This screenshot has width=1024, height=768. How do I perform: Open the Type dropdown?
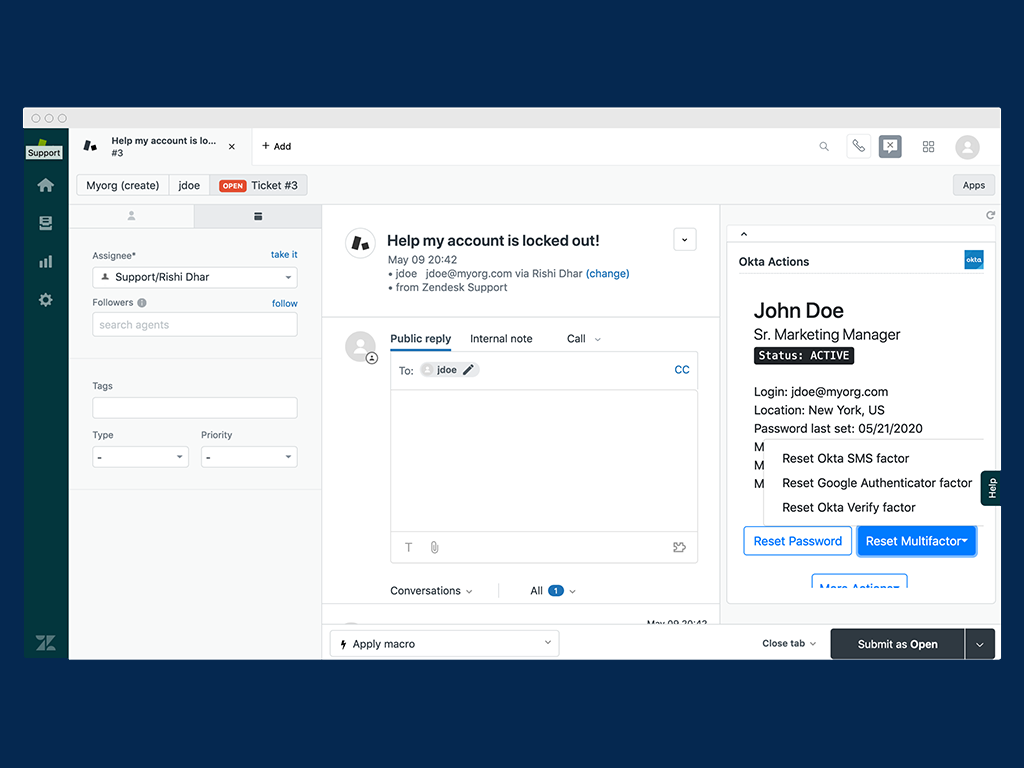click(x=140, y=457)
